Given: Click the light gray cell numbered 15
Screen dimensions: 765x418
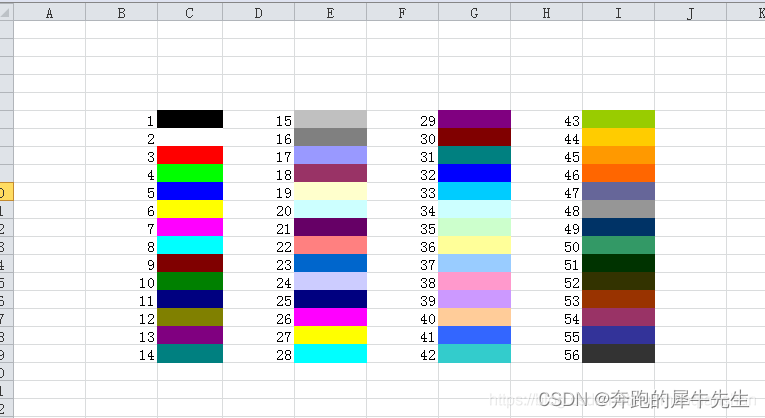Looking at the screenshot, I should tap(330, 119).
